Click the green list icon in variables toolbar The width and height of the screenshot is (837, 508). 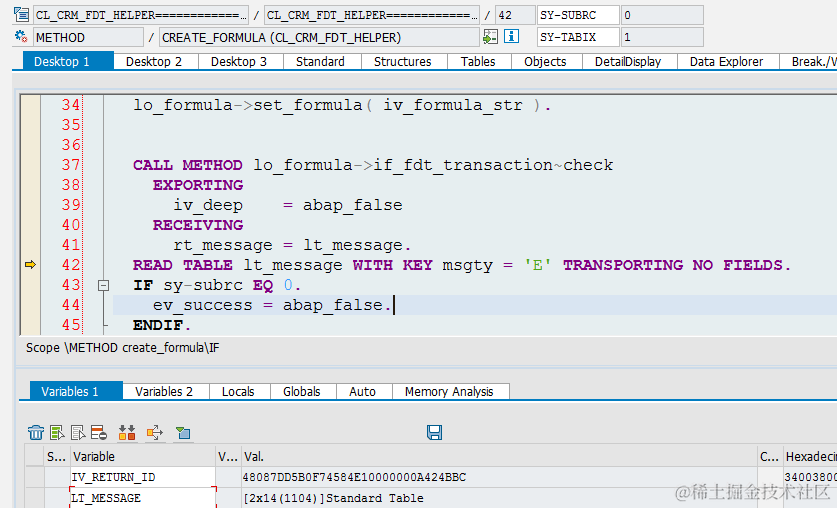tap(57, 432)
